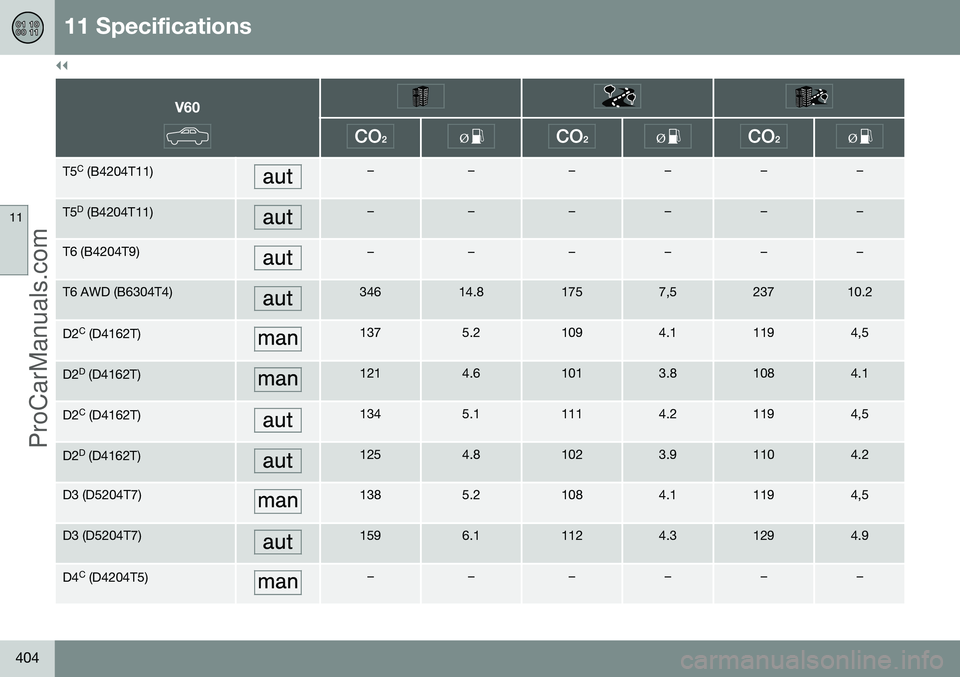Click the V60 table heading
960x677 pixels.
[187, 108]
